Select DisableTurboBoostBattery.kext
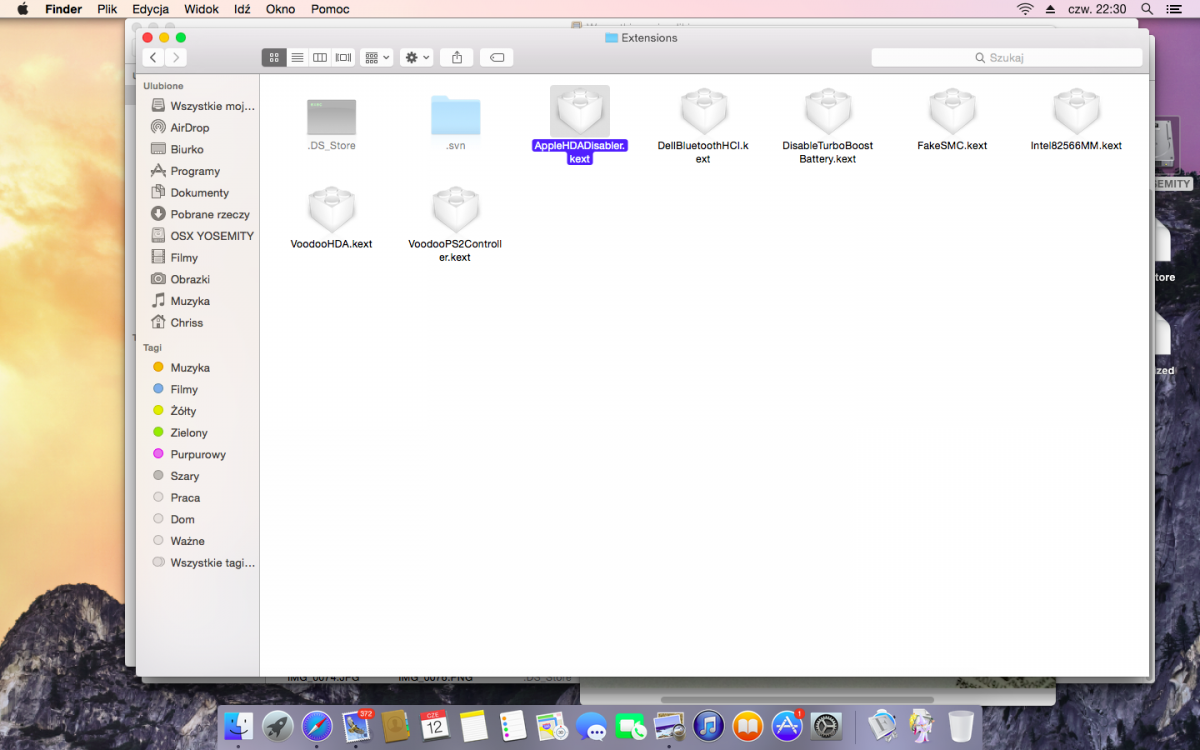Screen dimensions: 1200x750 tap(828, 125)
